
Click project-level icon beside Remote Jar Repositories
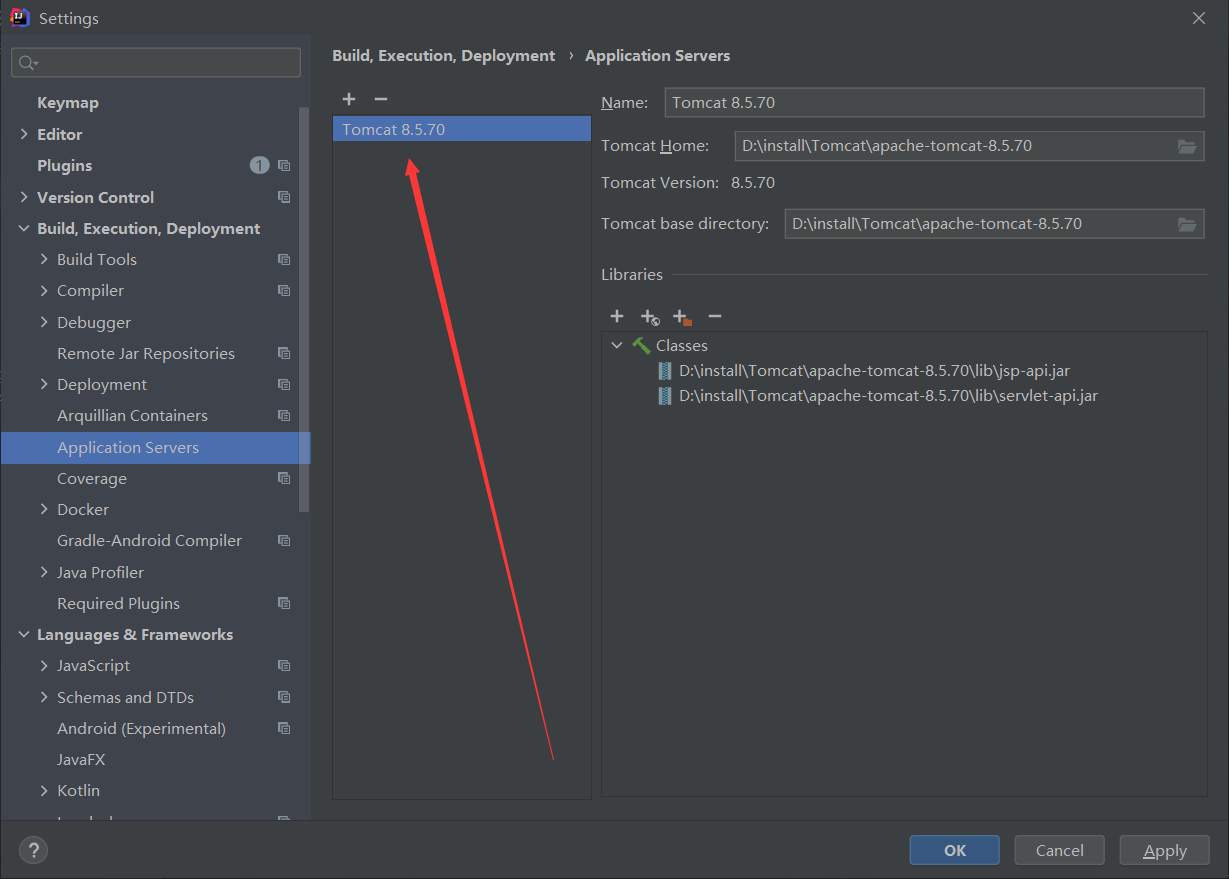tap(284, 354)
